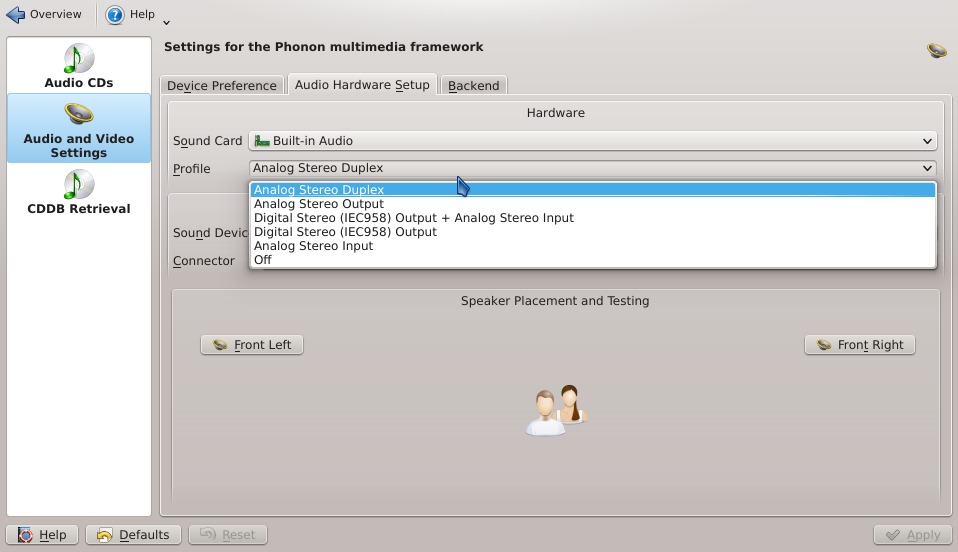Select Digital Stereo (IEC958) Output only profile
This screenshot has height=552, width=958.
point(593,232)
